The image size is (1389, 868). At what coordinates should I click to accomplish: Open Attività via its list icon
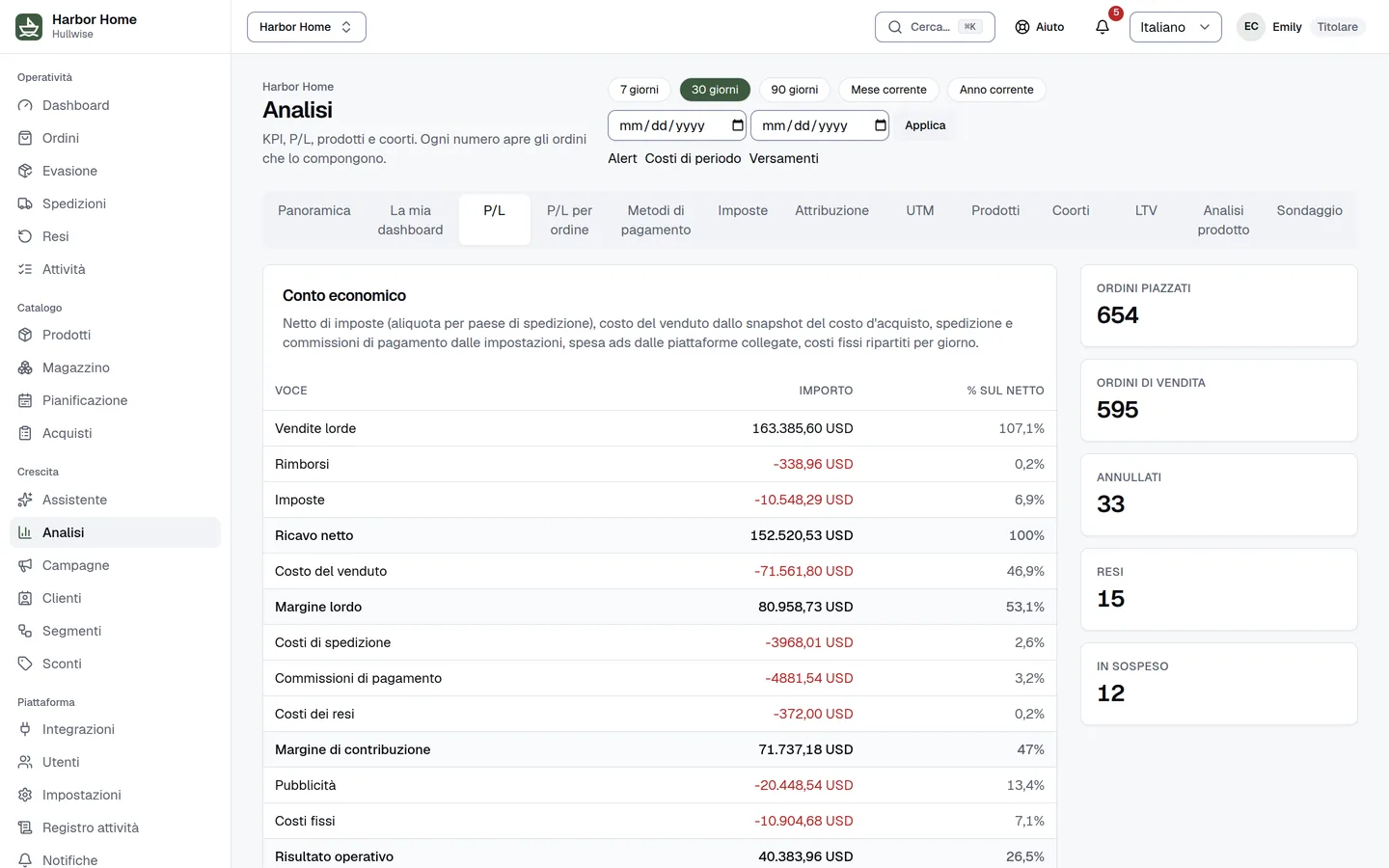25,269
